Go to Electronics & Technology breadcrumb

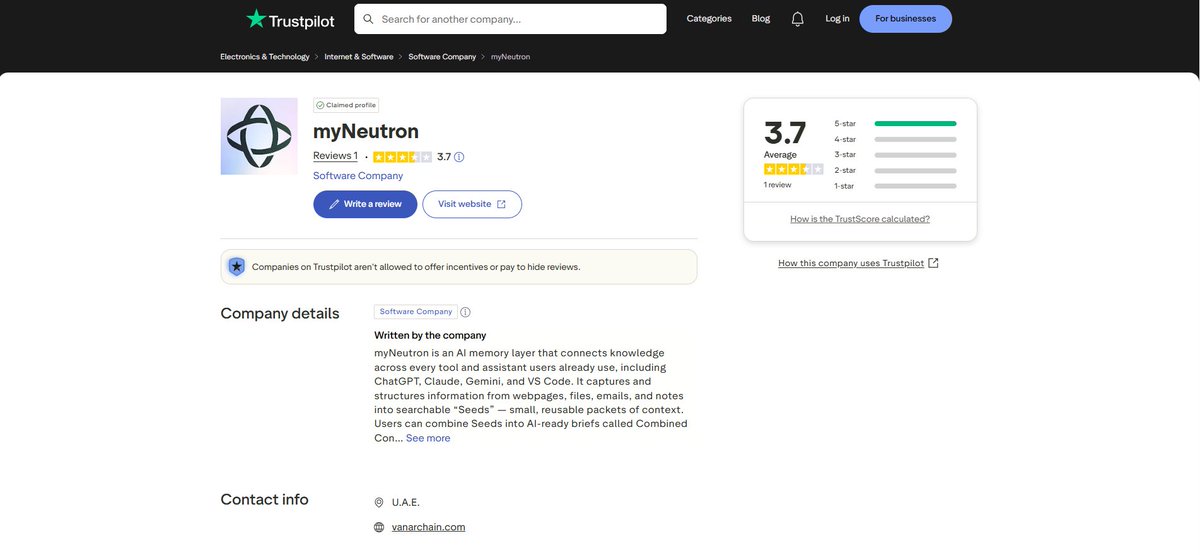click(265, 57)
